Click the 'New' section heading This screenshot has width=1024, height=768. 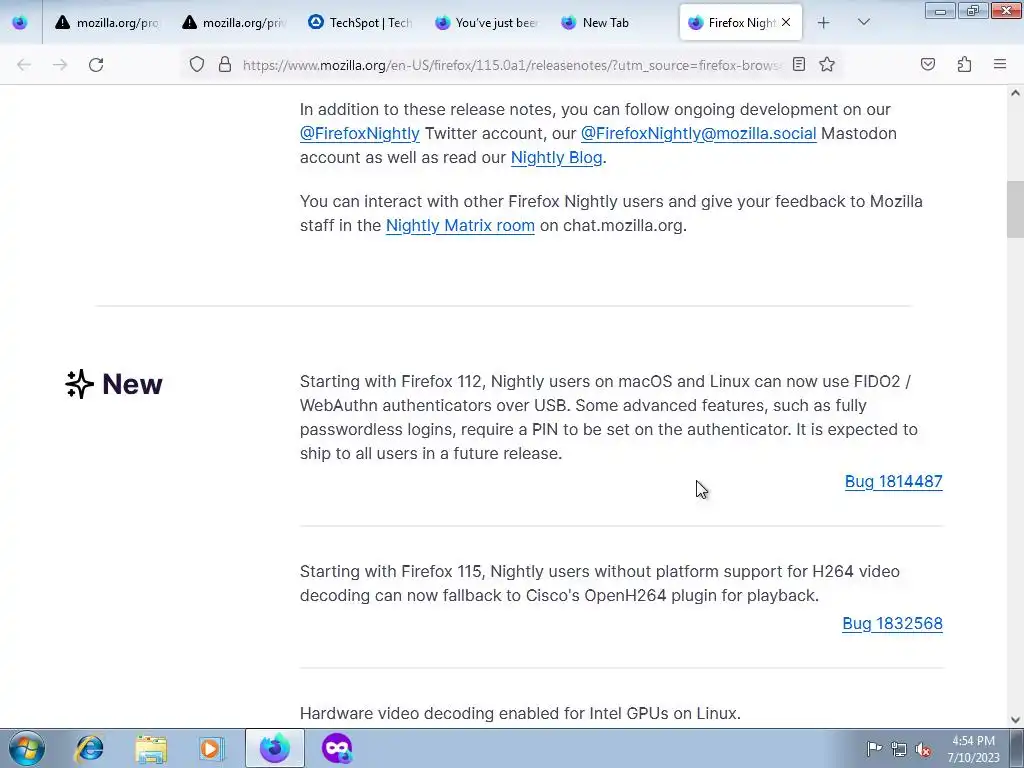[x=133, y=384]
